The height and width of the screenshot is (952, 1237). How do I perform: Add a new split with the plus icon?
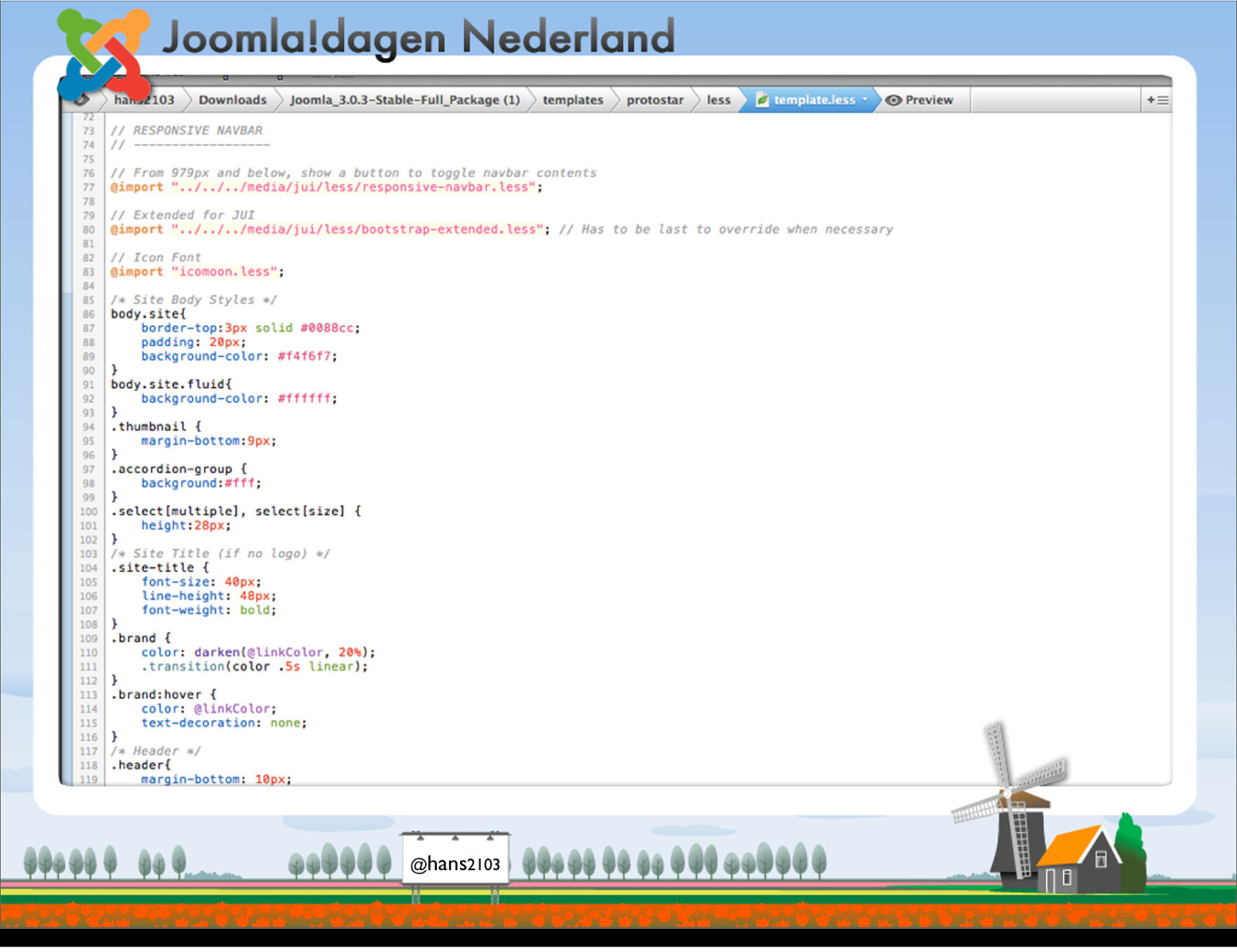(1157, 100)
